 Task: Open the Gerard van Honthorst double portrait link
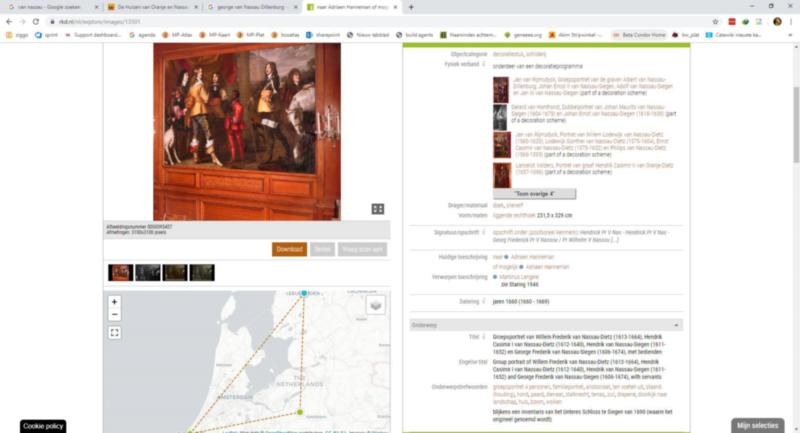tap(593, 113)
